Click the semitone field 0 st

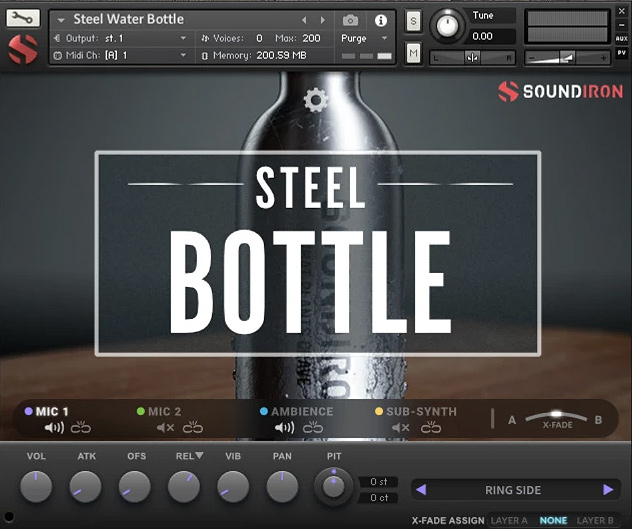tap(378, 482)
